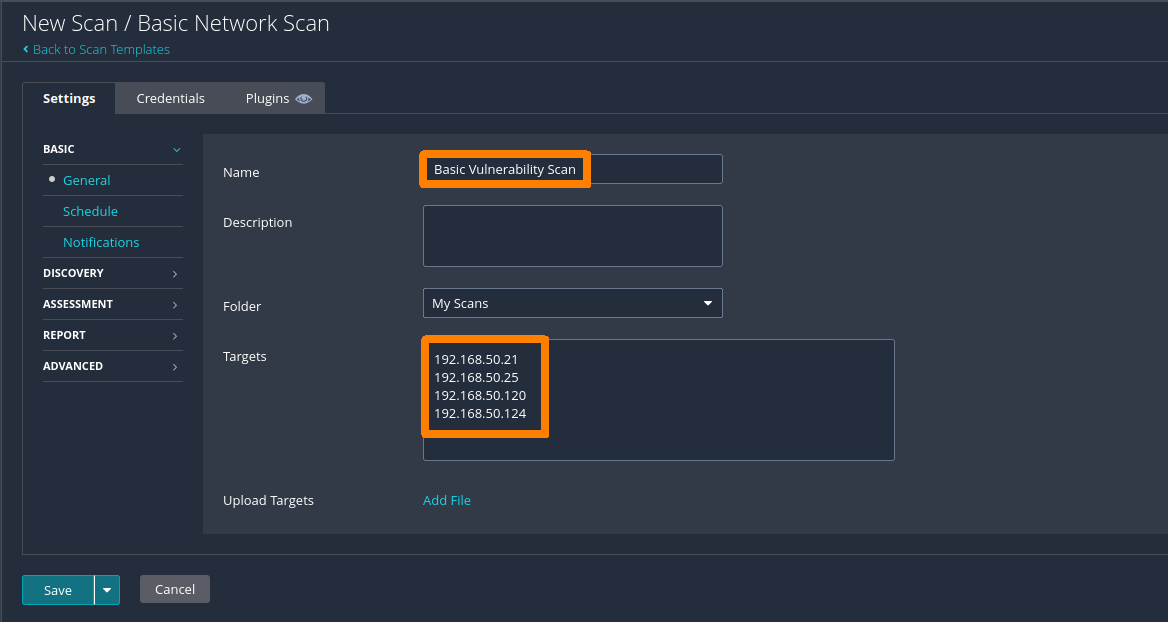The height and width of the screenshot is (622, 1168).
Task: Select the Settings tab
Action: 69,98
